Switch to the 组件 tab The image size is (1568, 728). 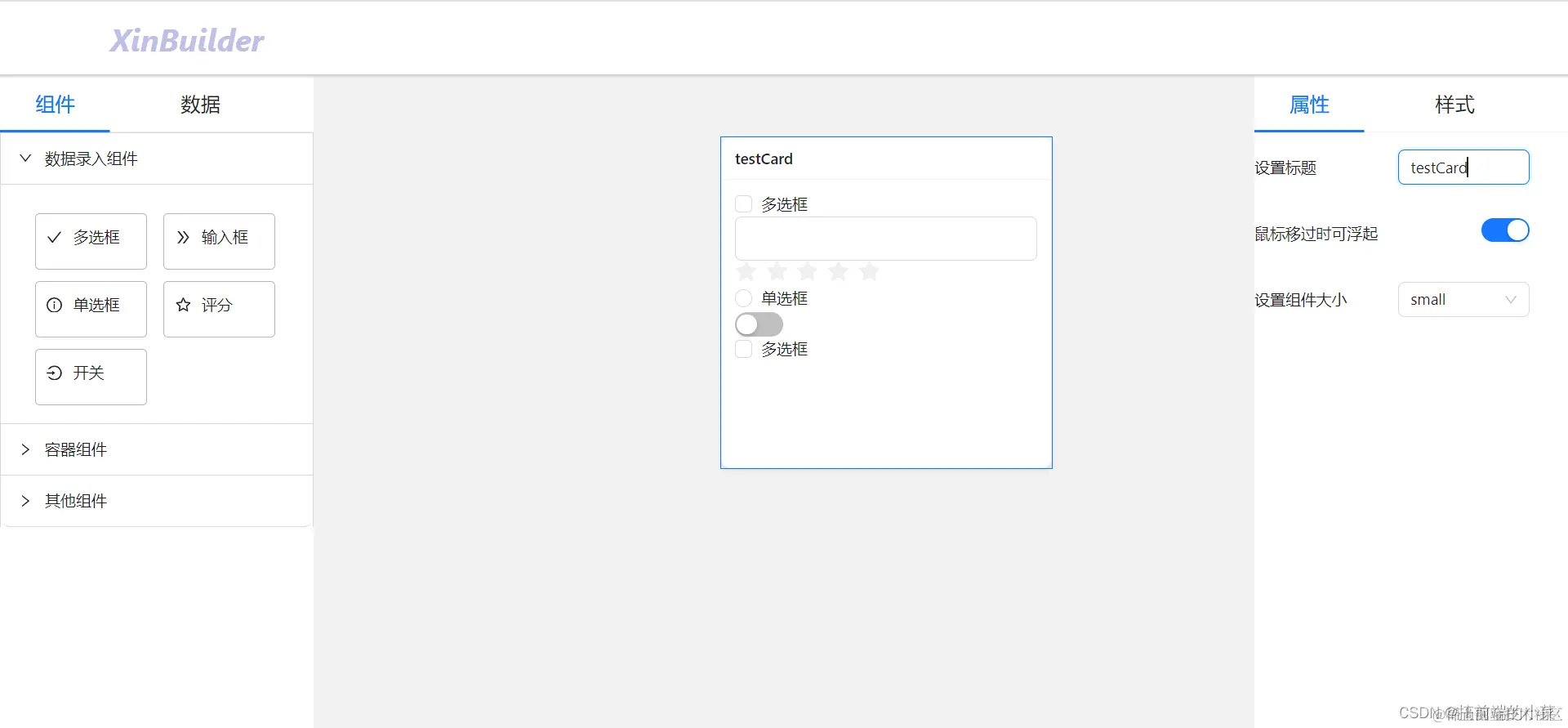pos(55,105)
